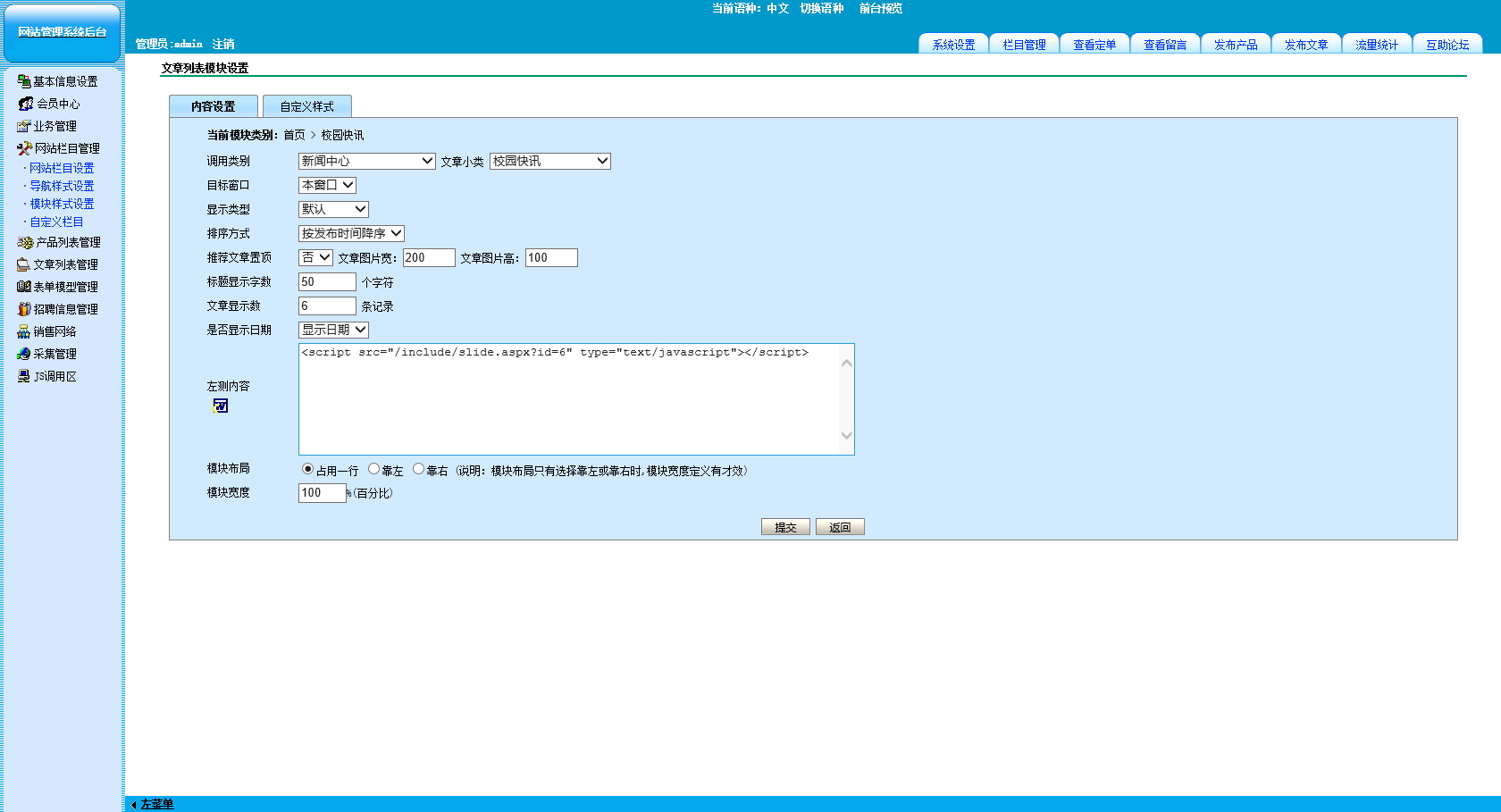
Task: Click the 模块样式设置 sidebar link
Action: (x=62, y=204)
